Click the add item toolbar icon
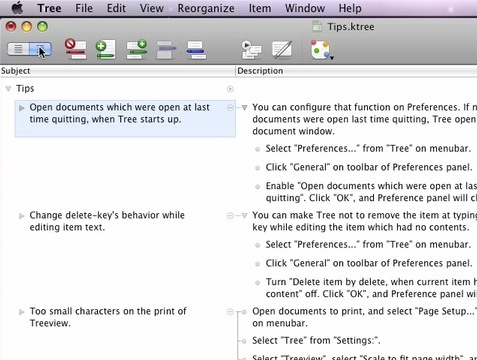This screenshot has height=360, width=477. click(106, 49)
